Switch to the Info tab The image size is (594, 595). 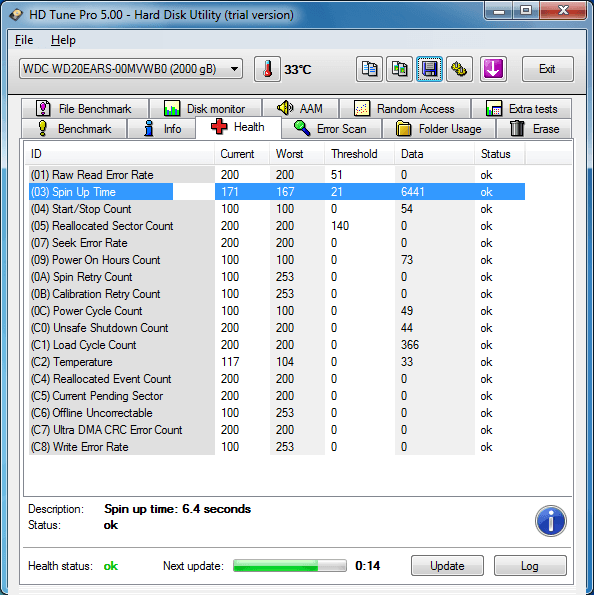click(x=162, y=129)
